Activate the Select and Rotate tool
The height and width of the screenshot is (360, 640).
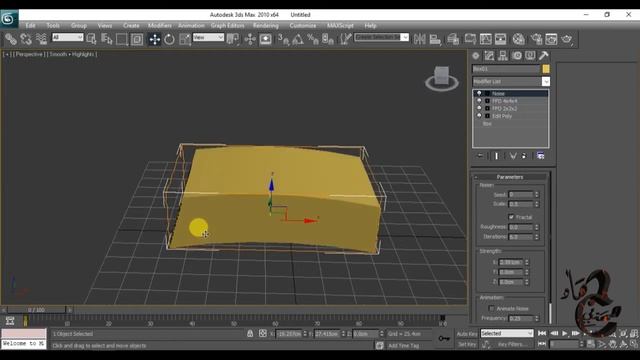(x=169, y=39)
